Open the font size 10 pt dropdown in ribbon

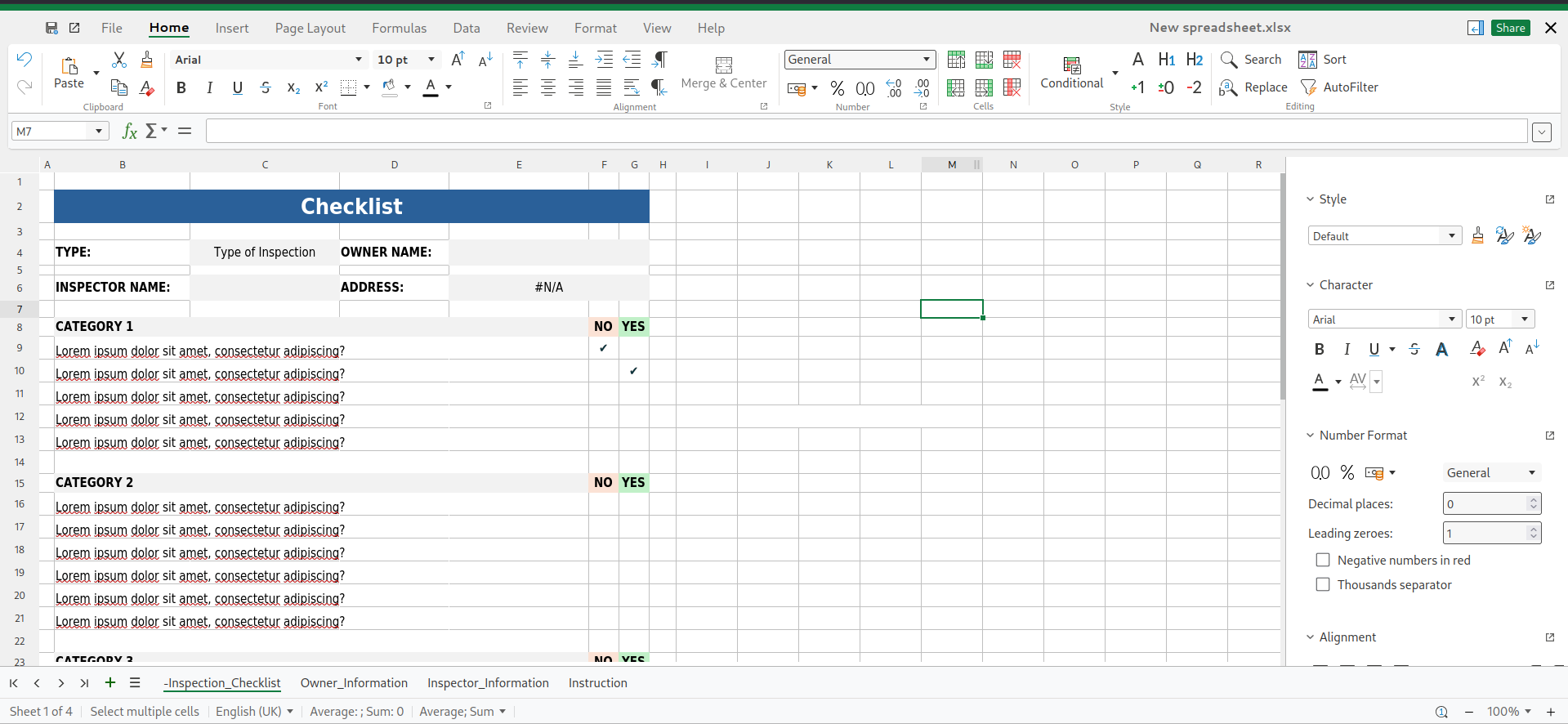click(x=431, y=60)
